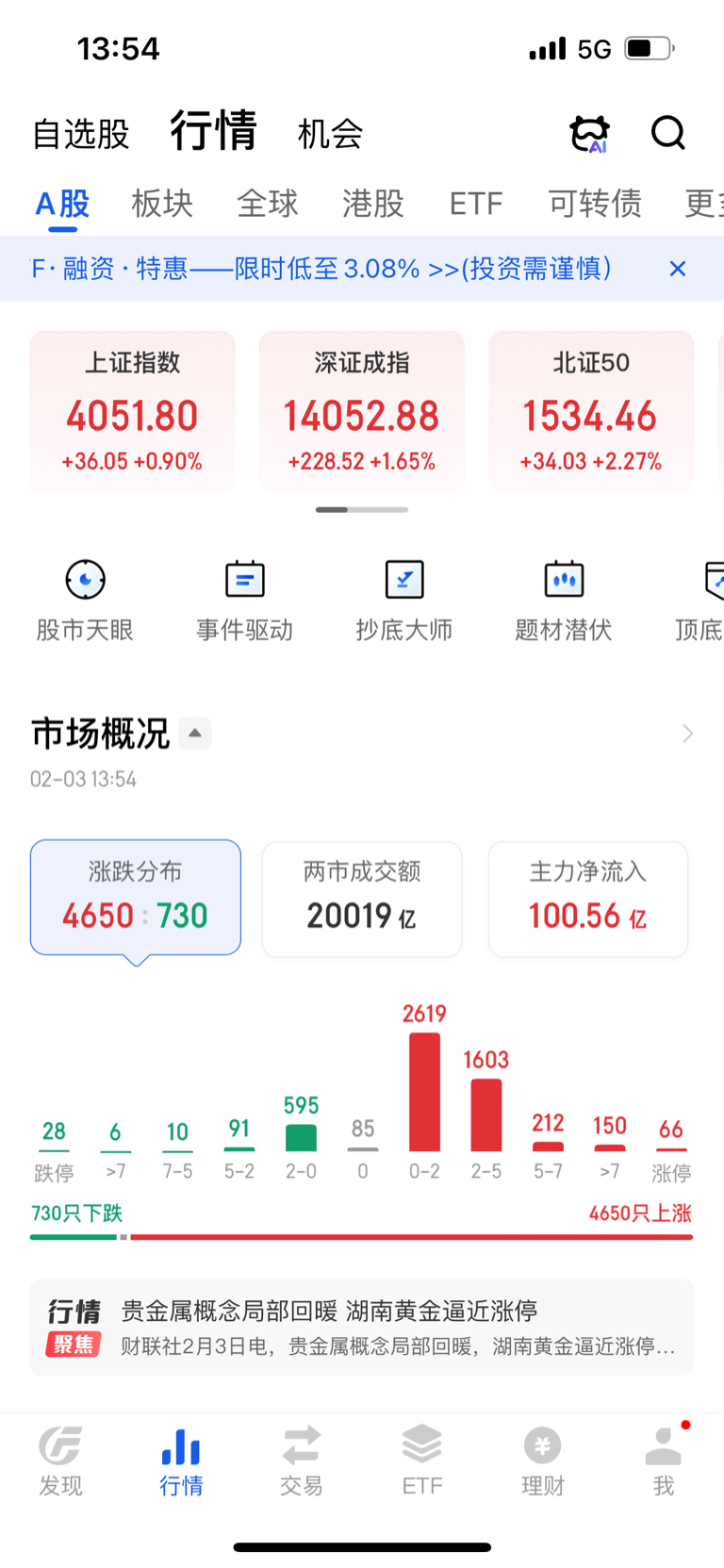Viewport: 724px width, 1568px height.
Task: Tap the 212 count for 5-7
Action: click(548, 1123)
